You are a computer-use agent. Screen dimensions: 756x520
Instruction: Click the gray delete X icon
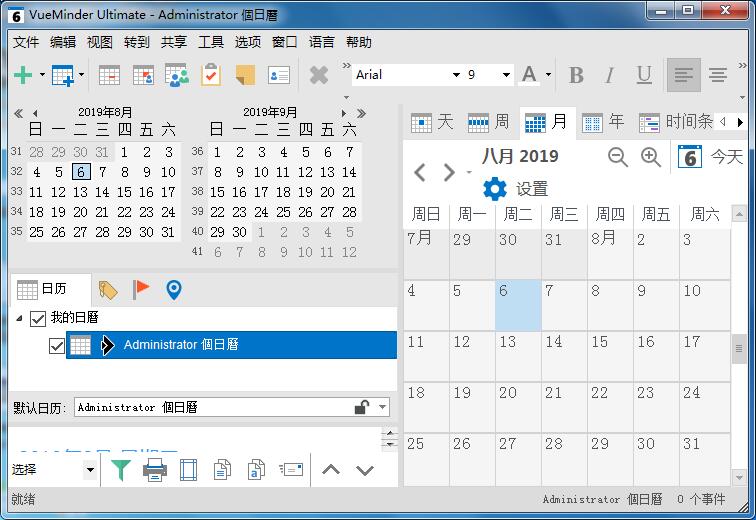point(319,75)
